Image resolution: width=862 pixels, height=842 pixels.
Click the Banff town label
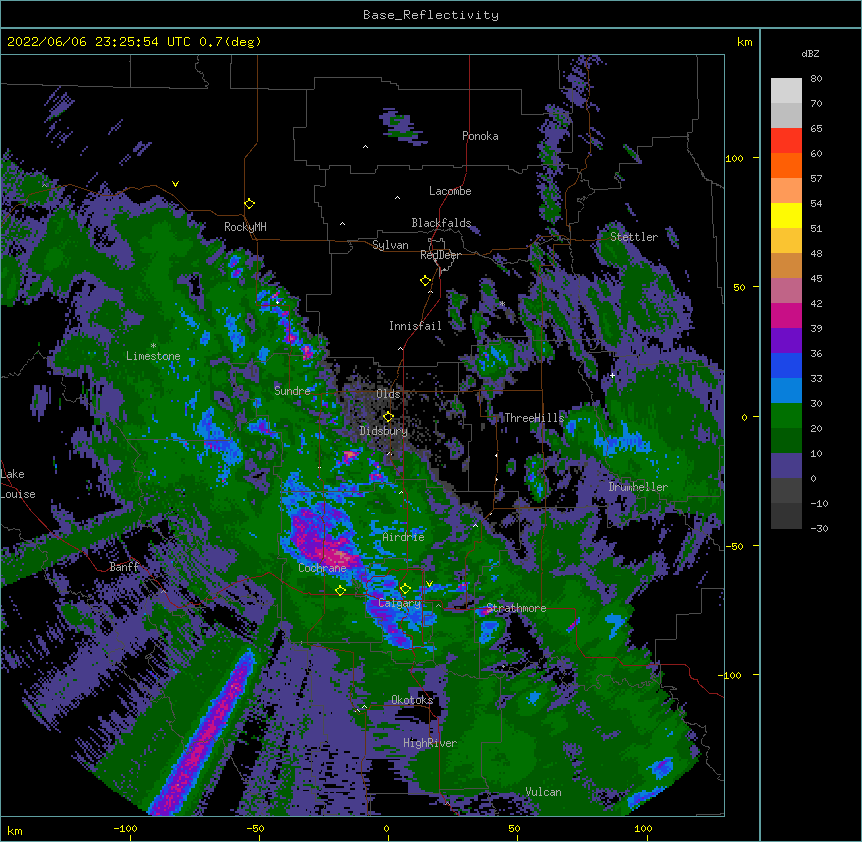point(124,567)
